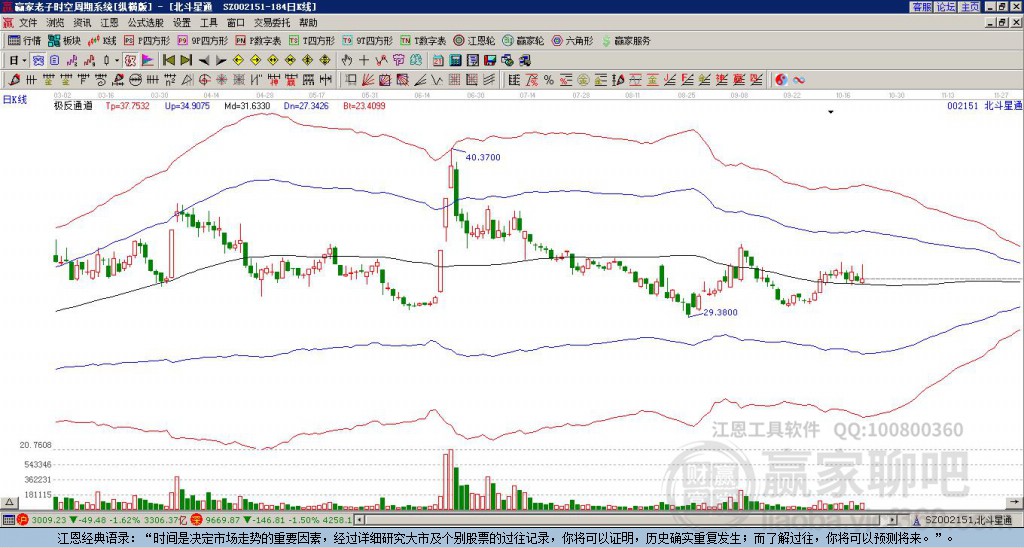This screenshot has height=548, width=1024.
Task: Open the 帮助 menu
Action: tap(308, 23)
